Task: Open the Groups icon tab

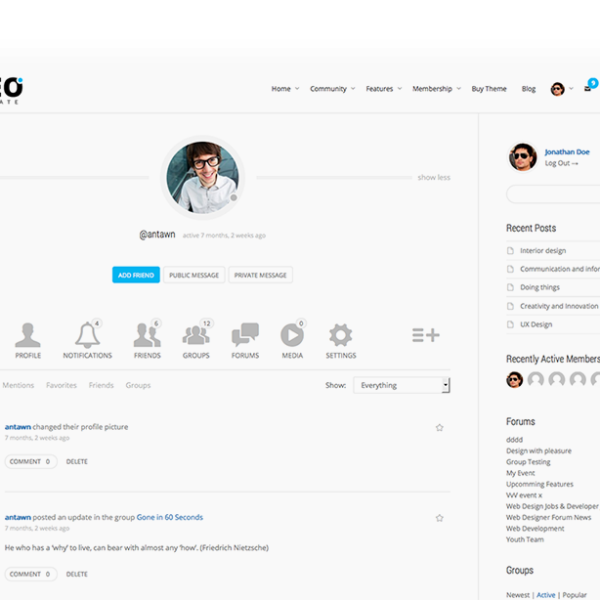Action: (x=196, y=336)
